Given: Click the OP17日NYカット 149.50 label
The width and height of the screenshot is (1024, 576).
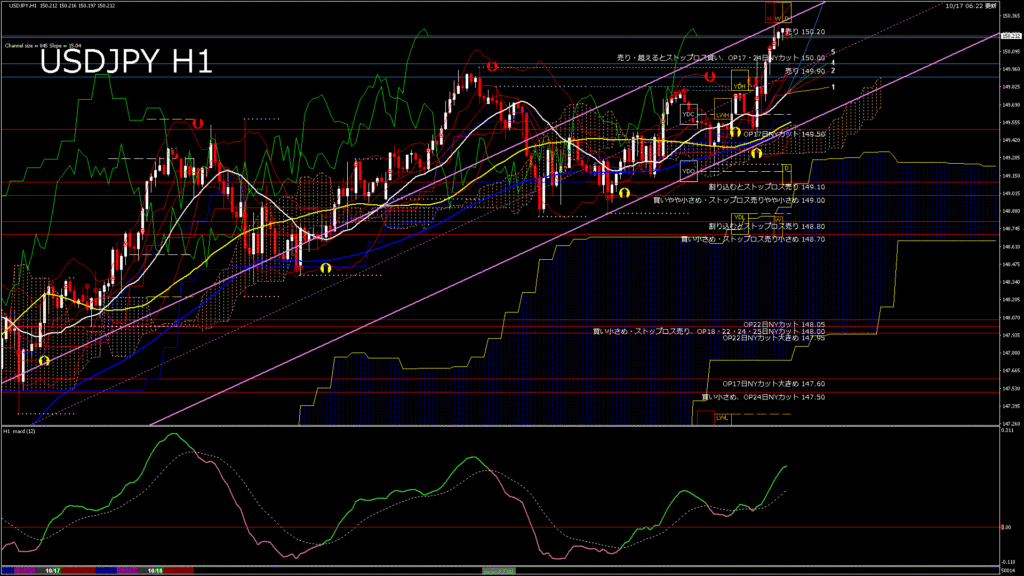Looking at the screenshot, I should click(784, 134).
